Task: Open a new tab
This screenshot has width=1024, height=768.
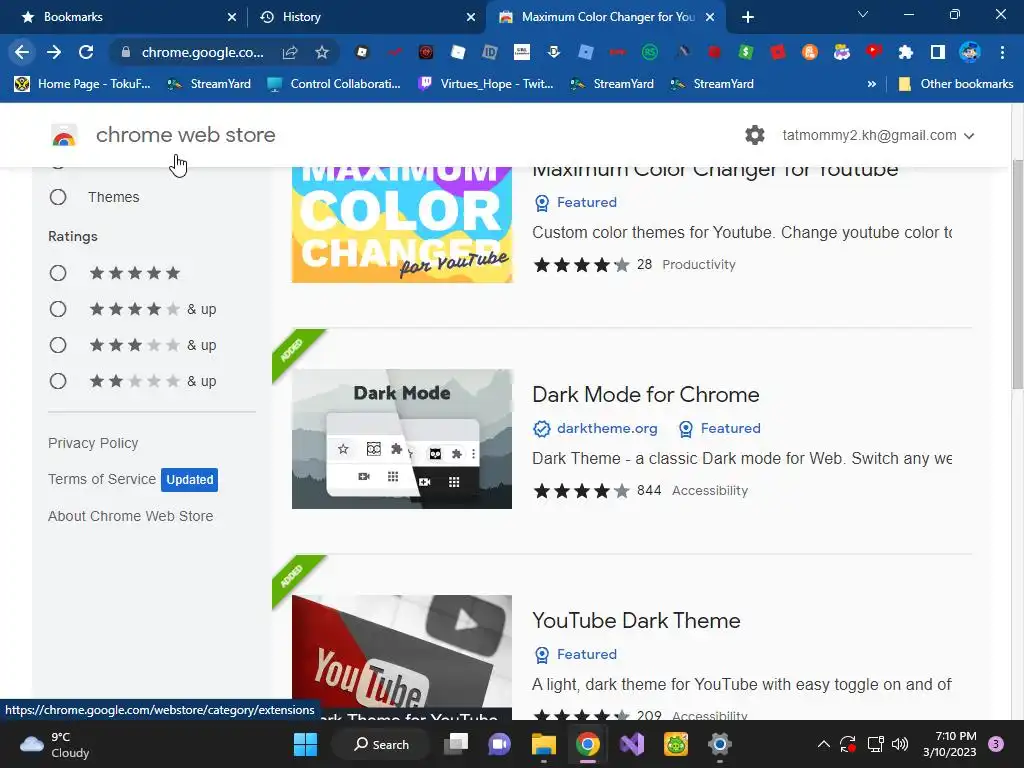Action: [748, 17]
